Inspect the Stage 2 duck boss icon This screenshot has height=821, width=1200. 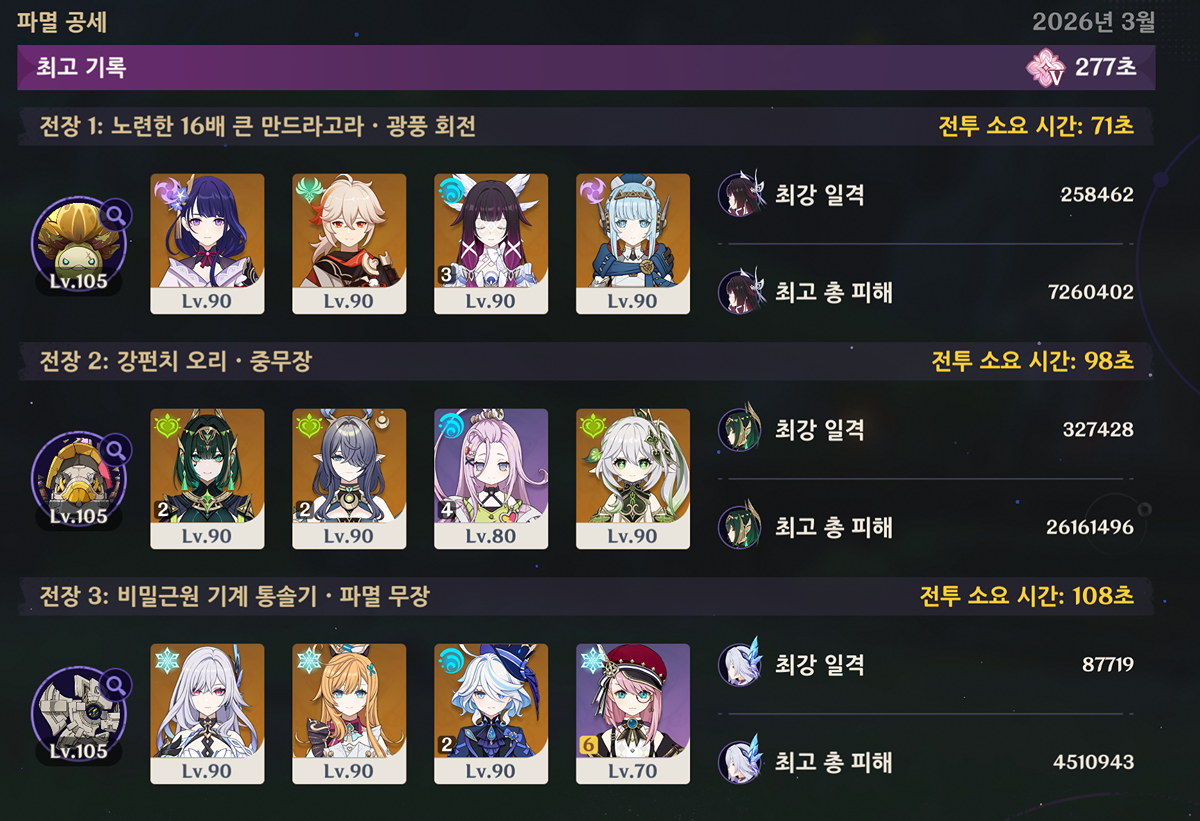point(78,479)
